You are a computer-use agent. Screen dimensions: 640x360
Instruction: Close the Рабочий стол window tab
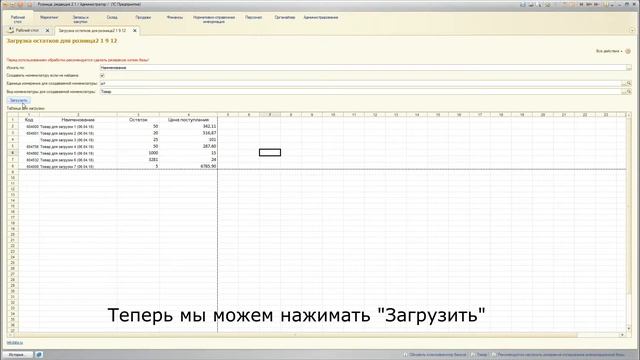click(x=47, y=31)
